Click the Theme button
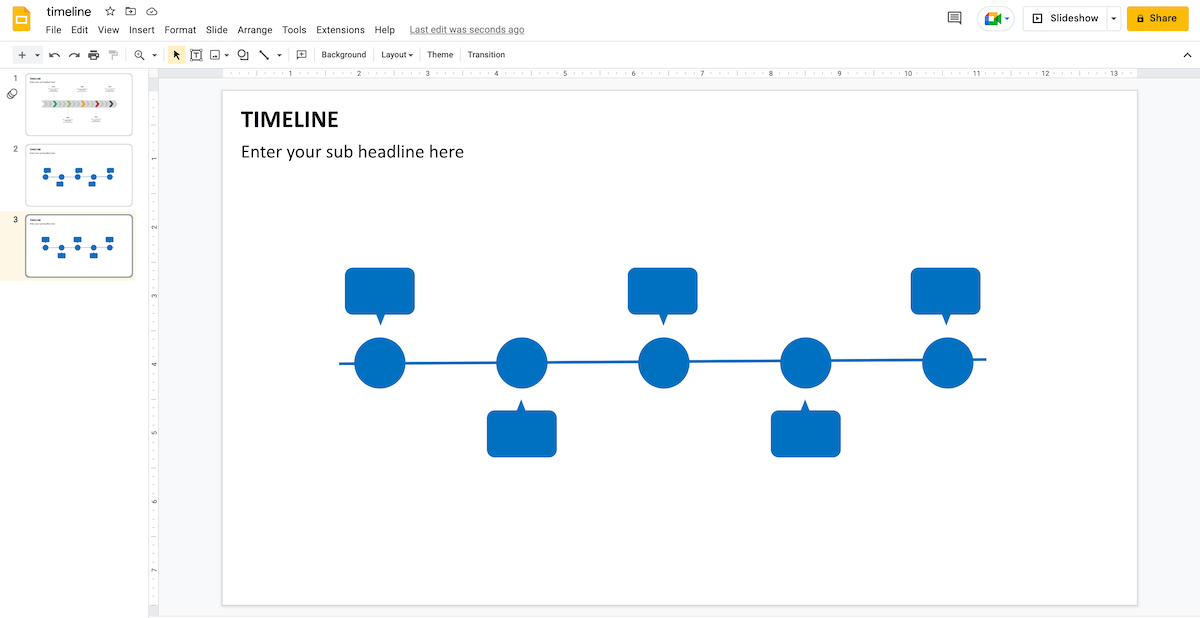1200x618 pixels. [x=440, y=55]
